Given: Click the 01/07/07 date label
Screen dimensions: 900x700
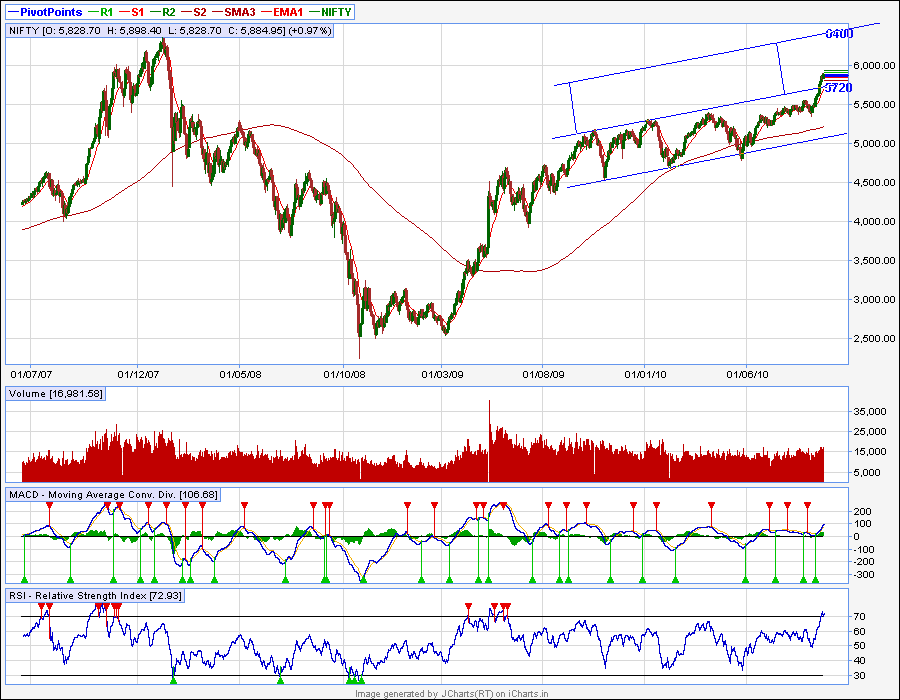Looking at the screenshot, I should [x=31, y=375].
